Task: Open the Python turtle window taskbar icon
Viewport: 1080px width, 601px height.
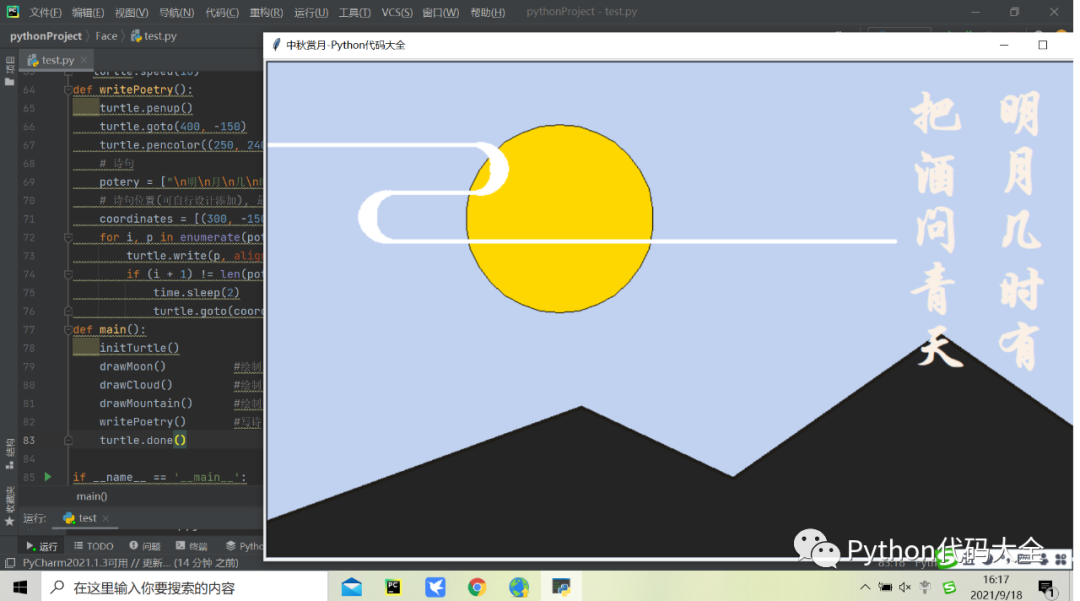Action: pos(561,587)
